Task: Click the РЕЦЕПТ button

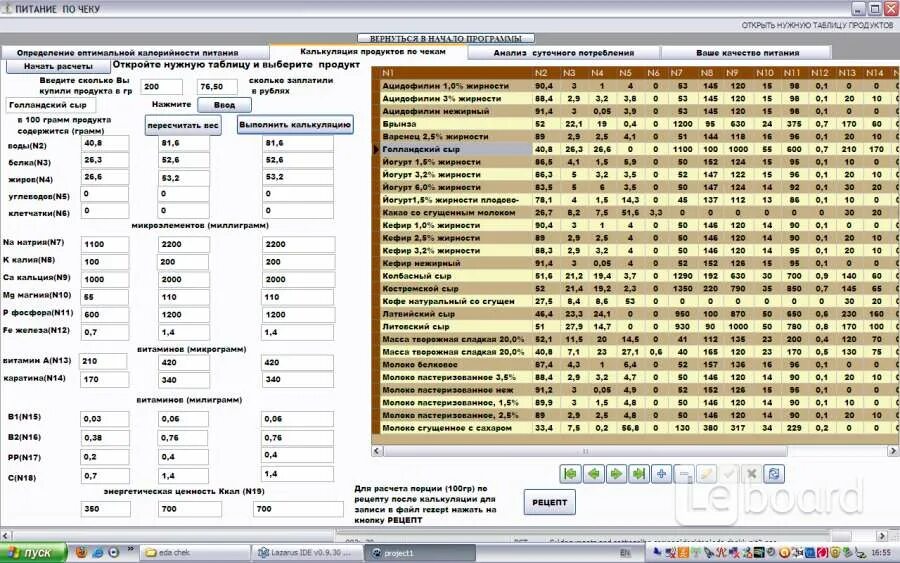Action: (549, 502)
